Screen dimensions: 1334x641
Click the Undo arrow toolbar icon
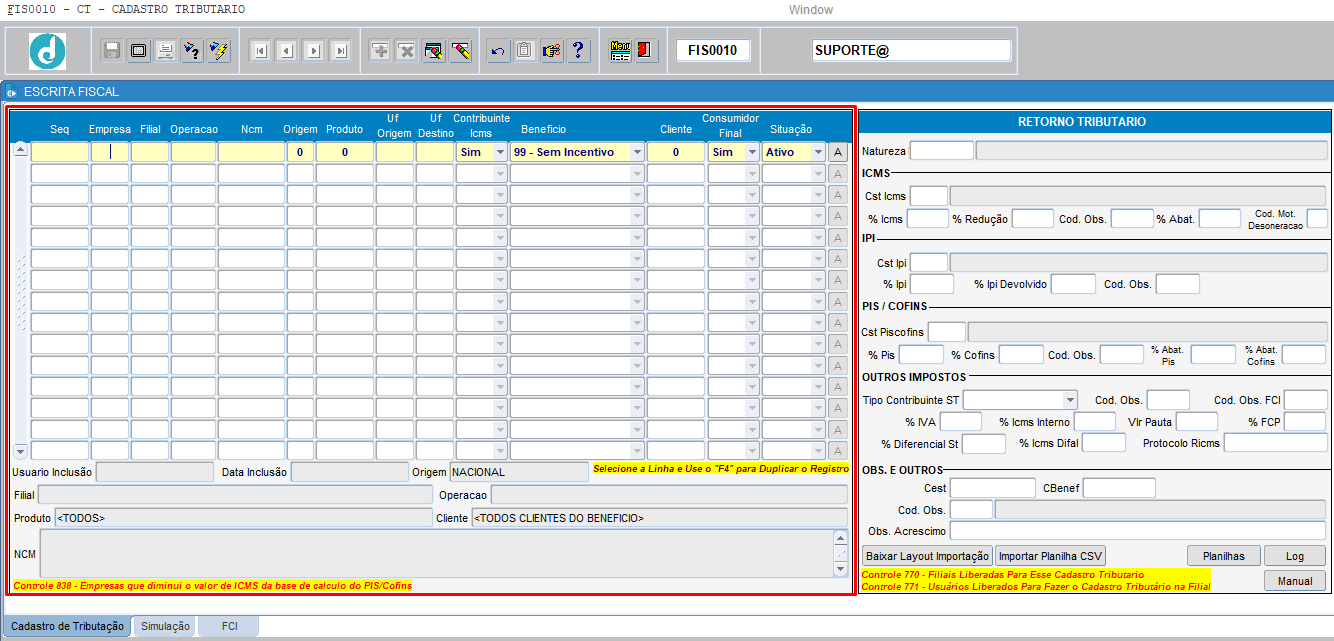[x=498, y=51]
